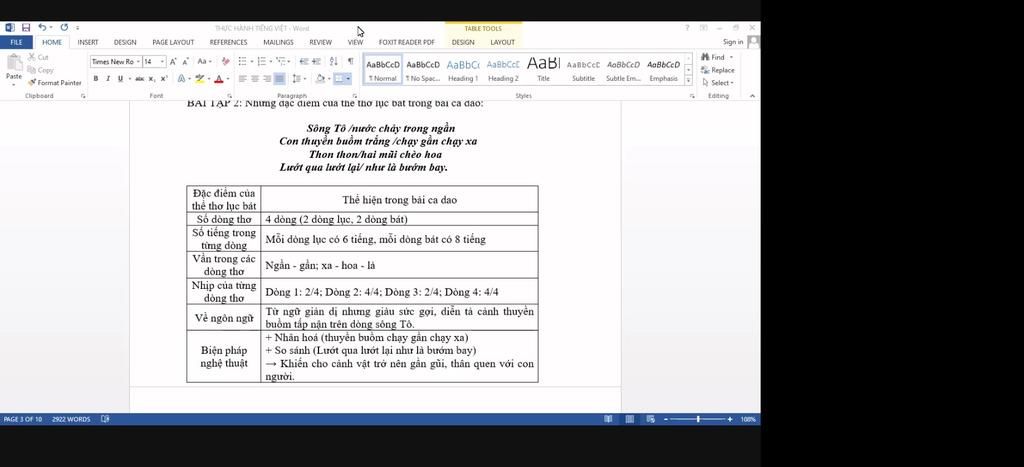Open the FOXIT READER PDF tab
Viewport: 1024px width, 467px height.
pos(406,42)
